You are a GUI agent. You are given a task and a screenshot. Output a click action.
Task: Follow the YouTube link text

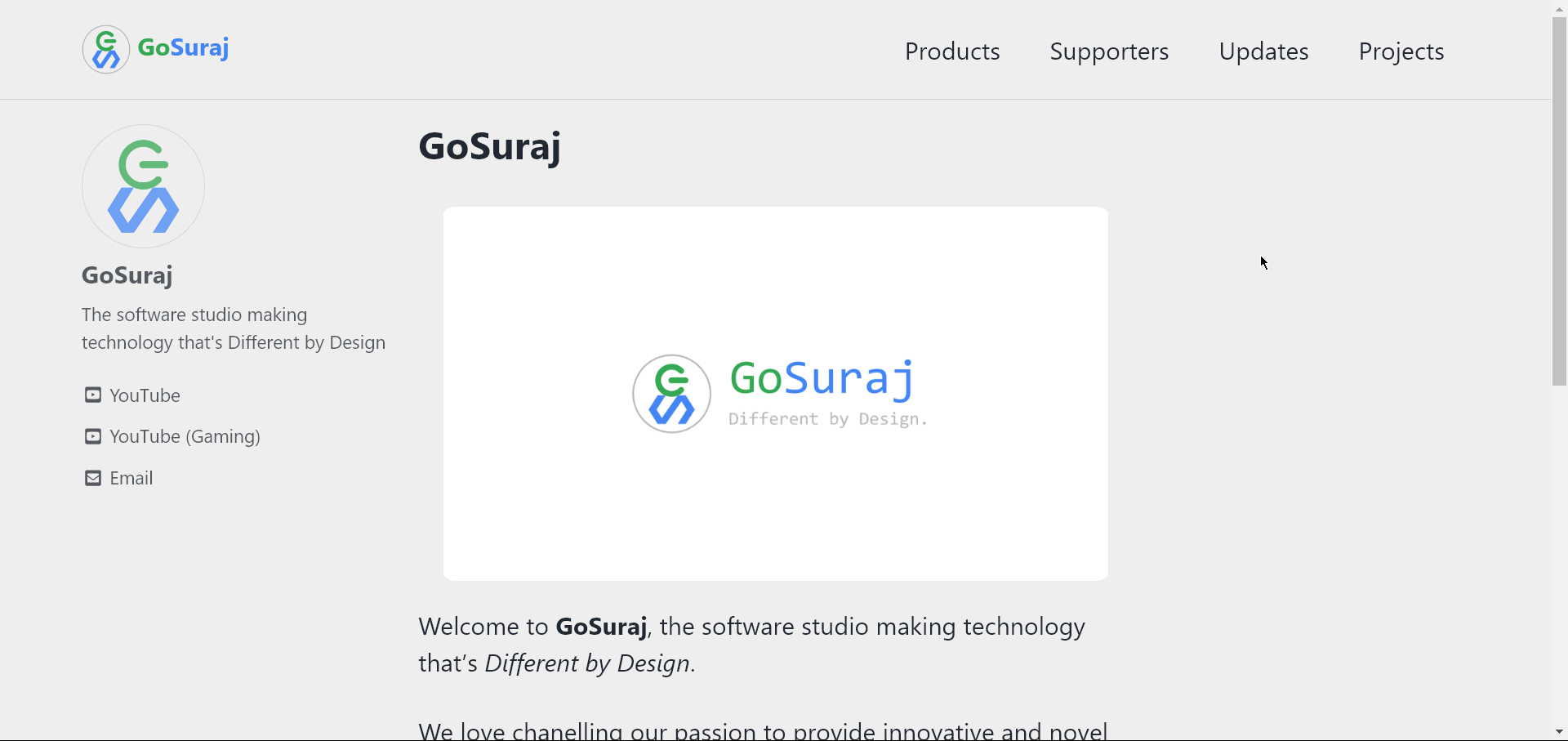(145, 395)
